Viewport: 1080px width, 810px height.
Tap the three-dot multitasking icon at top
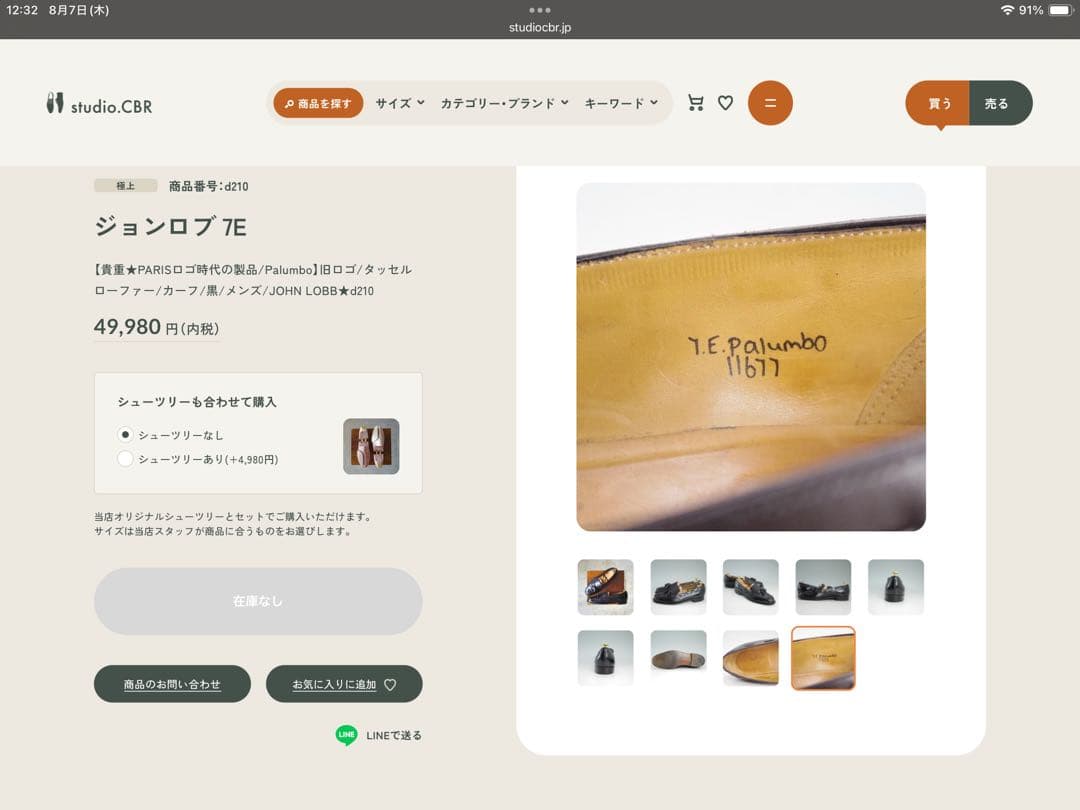[x=540, y=10]
